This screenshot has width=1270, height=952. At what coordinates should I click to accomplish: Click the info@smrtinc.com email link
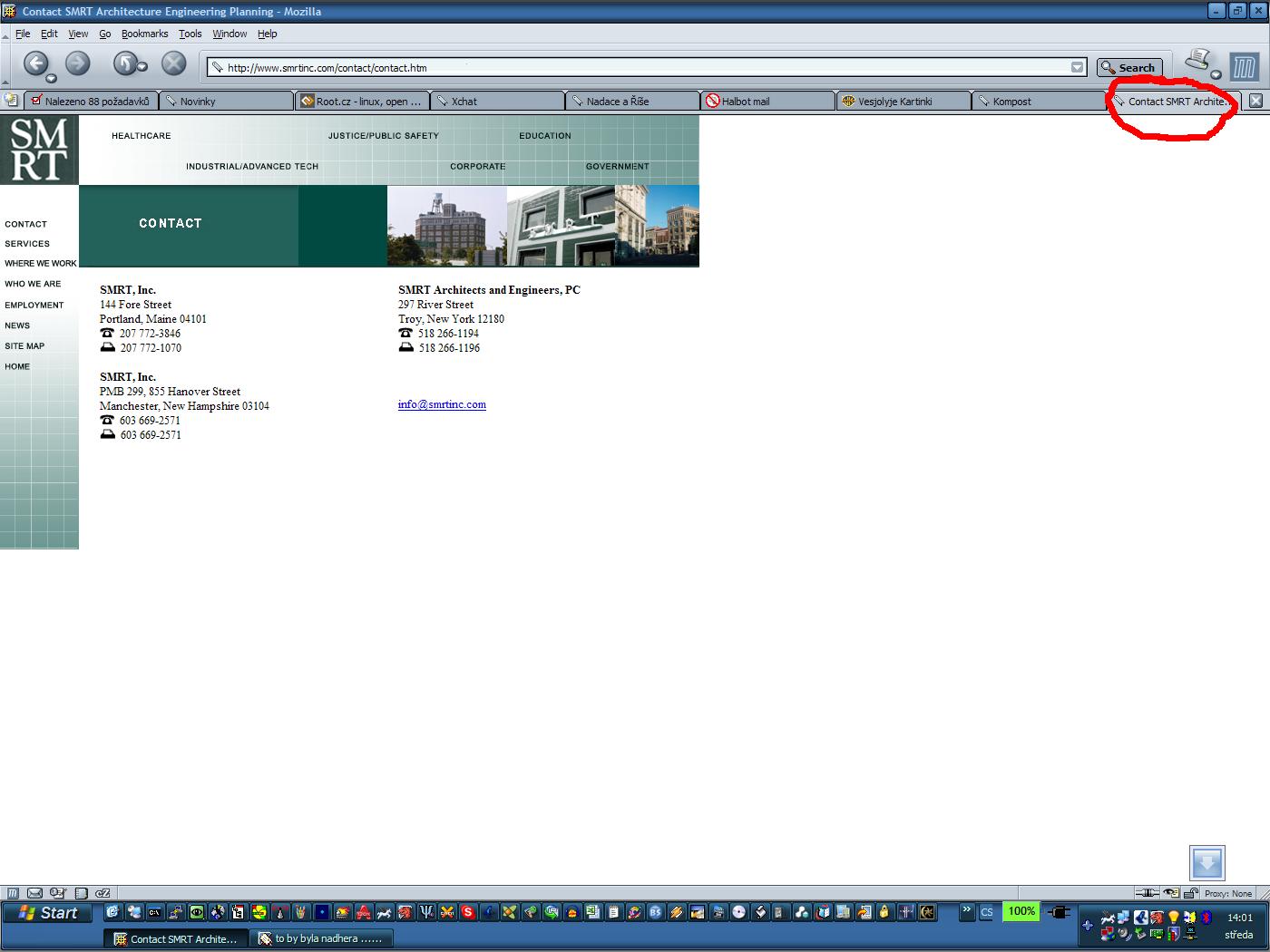coord(442,404)
